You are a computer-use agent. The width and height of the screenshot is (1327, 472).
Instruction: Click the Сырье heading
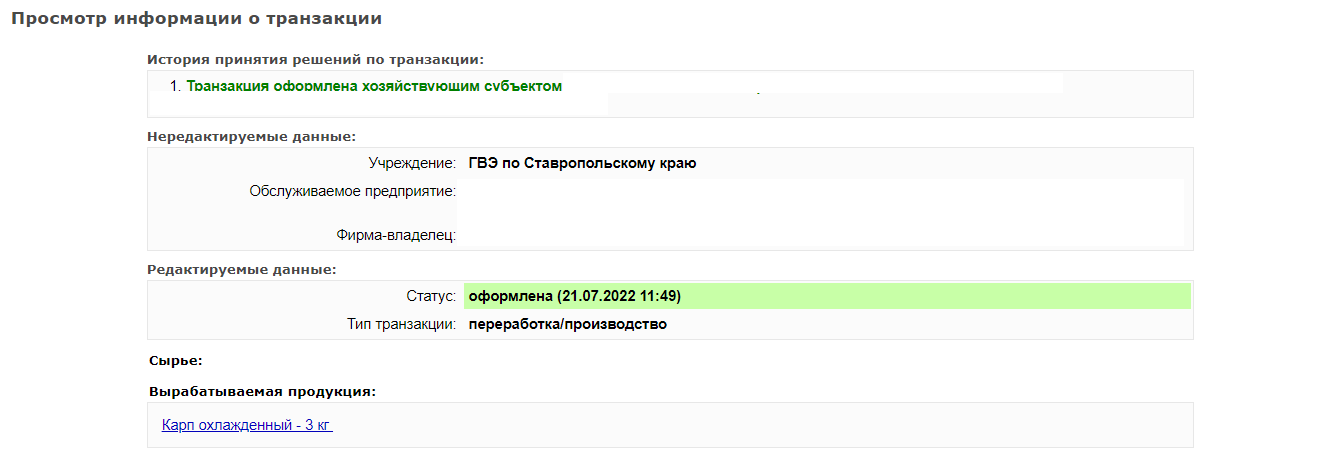click(x=175, y=360)
